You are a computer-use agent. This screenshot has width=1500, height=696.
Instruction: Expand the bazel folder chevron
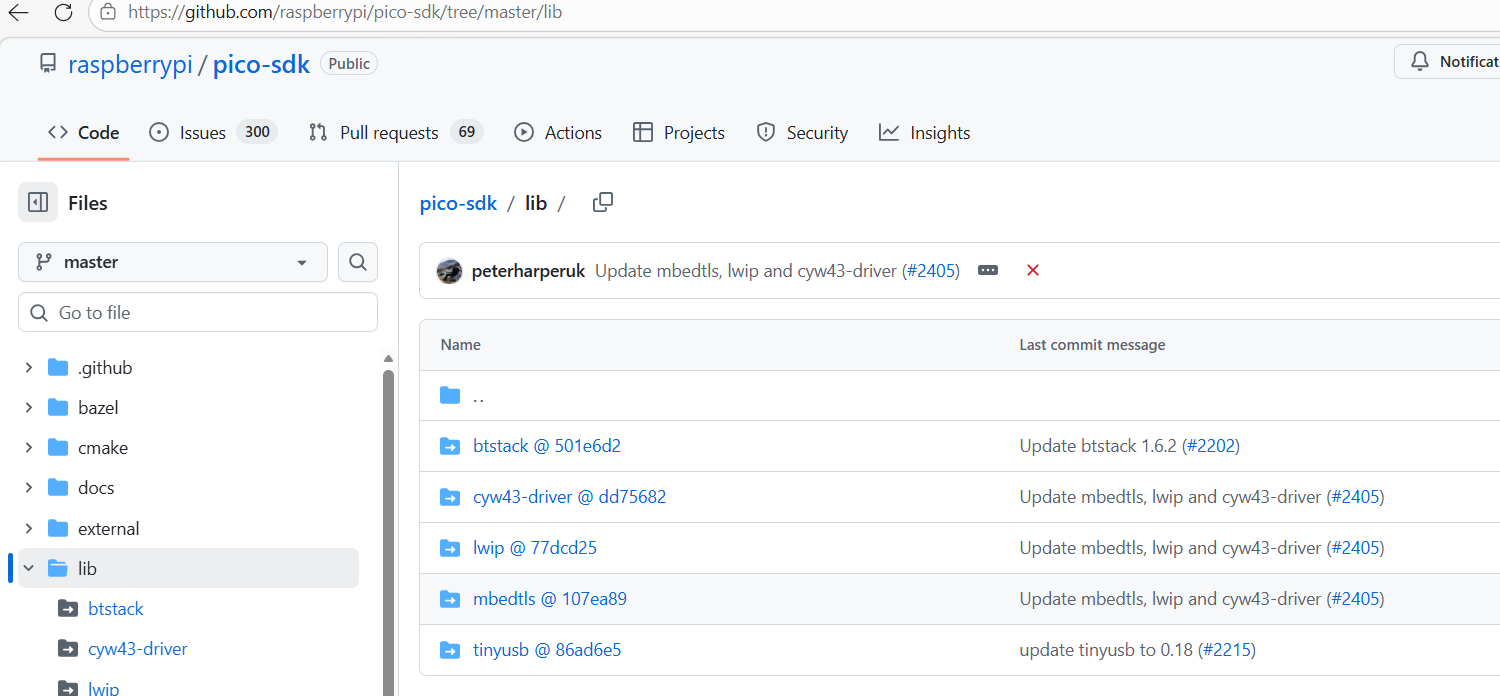[29, 408]
